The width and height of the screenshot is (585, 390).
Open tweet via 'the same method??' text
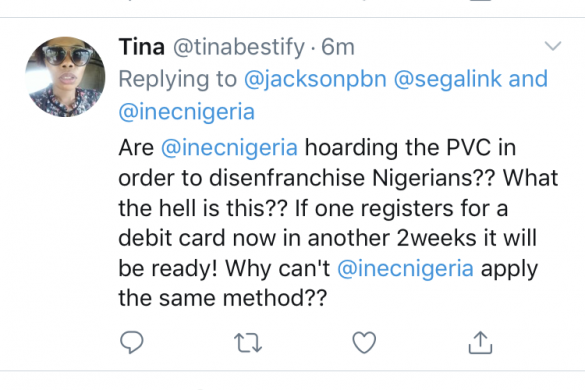pyautogui.click(x=223, y=298)
